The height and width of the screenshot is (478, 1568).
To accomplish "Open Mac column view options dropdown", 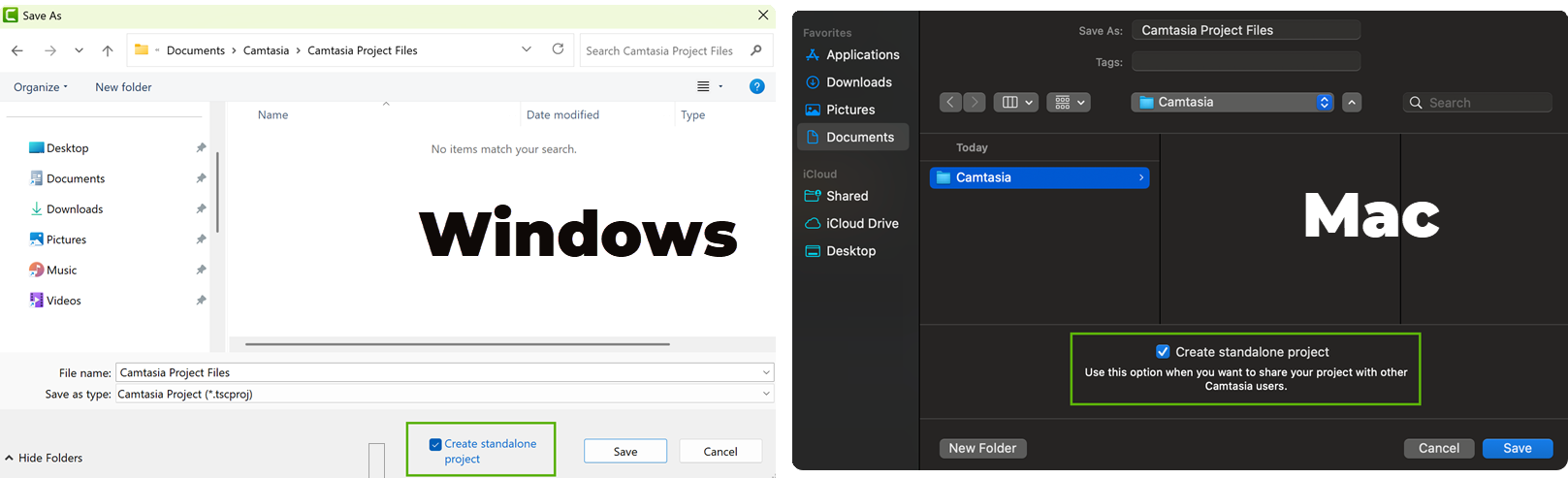I will (x=1017, y=102).
